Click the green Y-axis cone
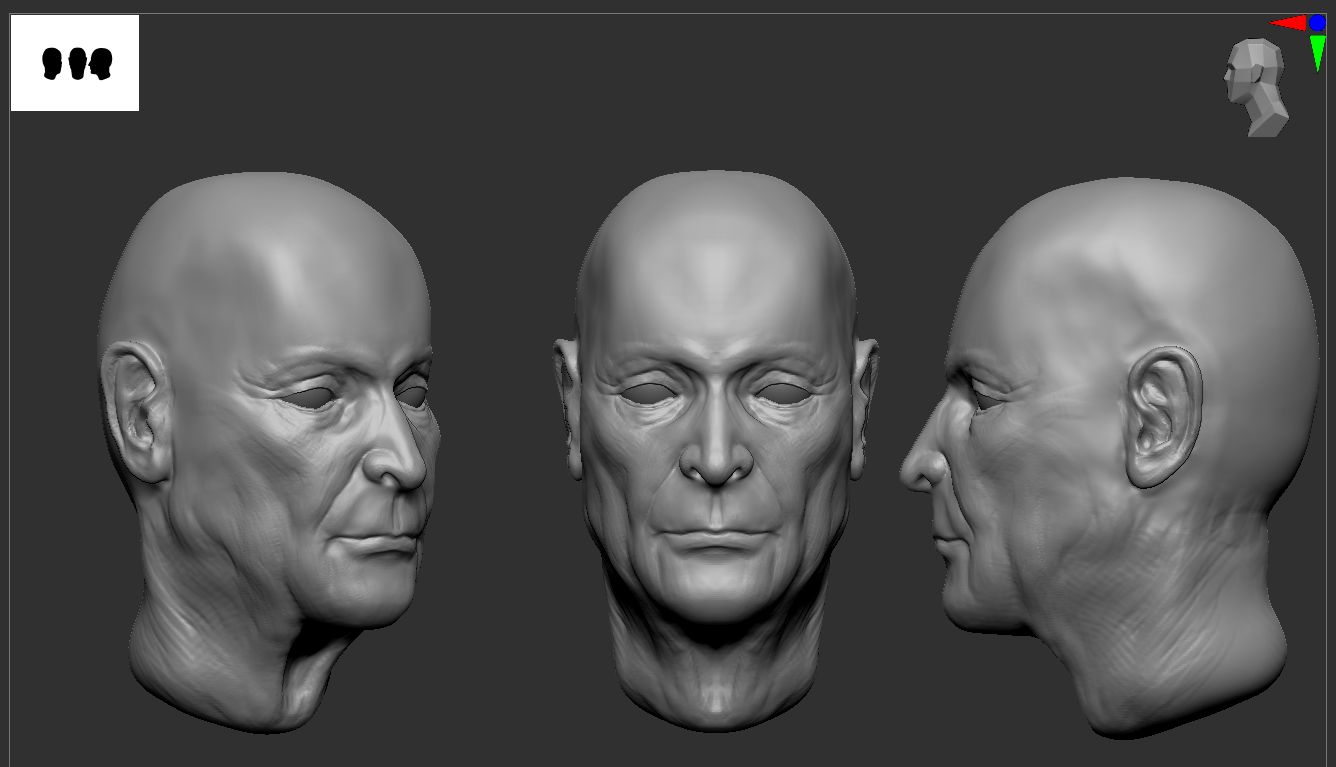This screenshot has height=767, width=1336. click(x=1317, y=52)
